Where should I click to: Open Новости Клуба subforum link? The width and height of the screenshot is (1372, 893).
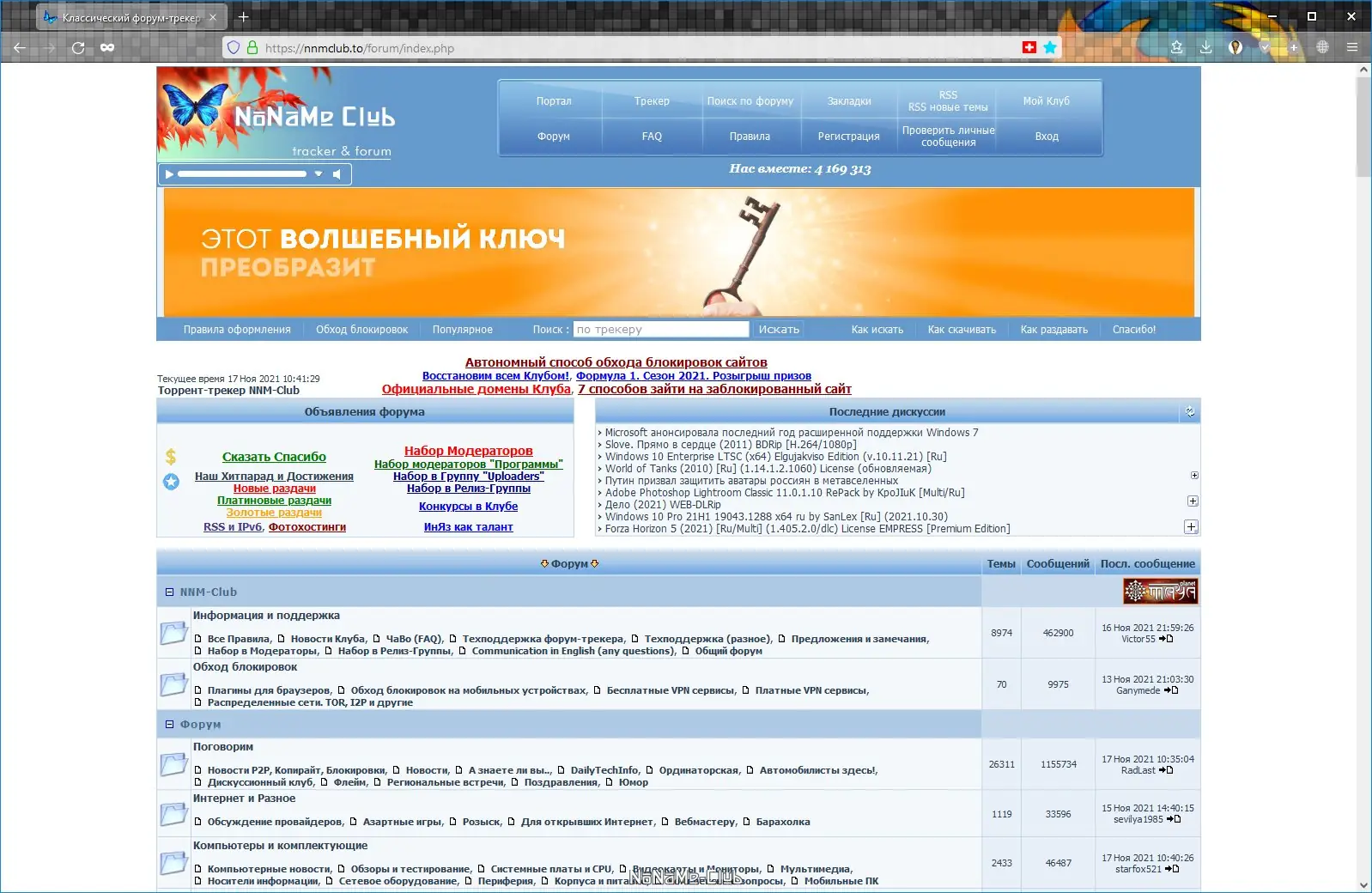[328, 639]
